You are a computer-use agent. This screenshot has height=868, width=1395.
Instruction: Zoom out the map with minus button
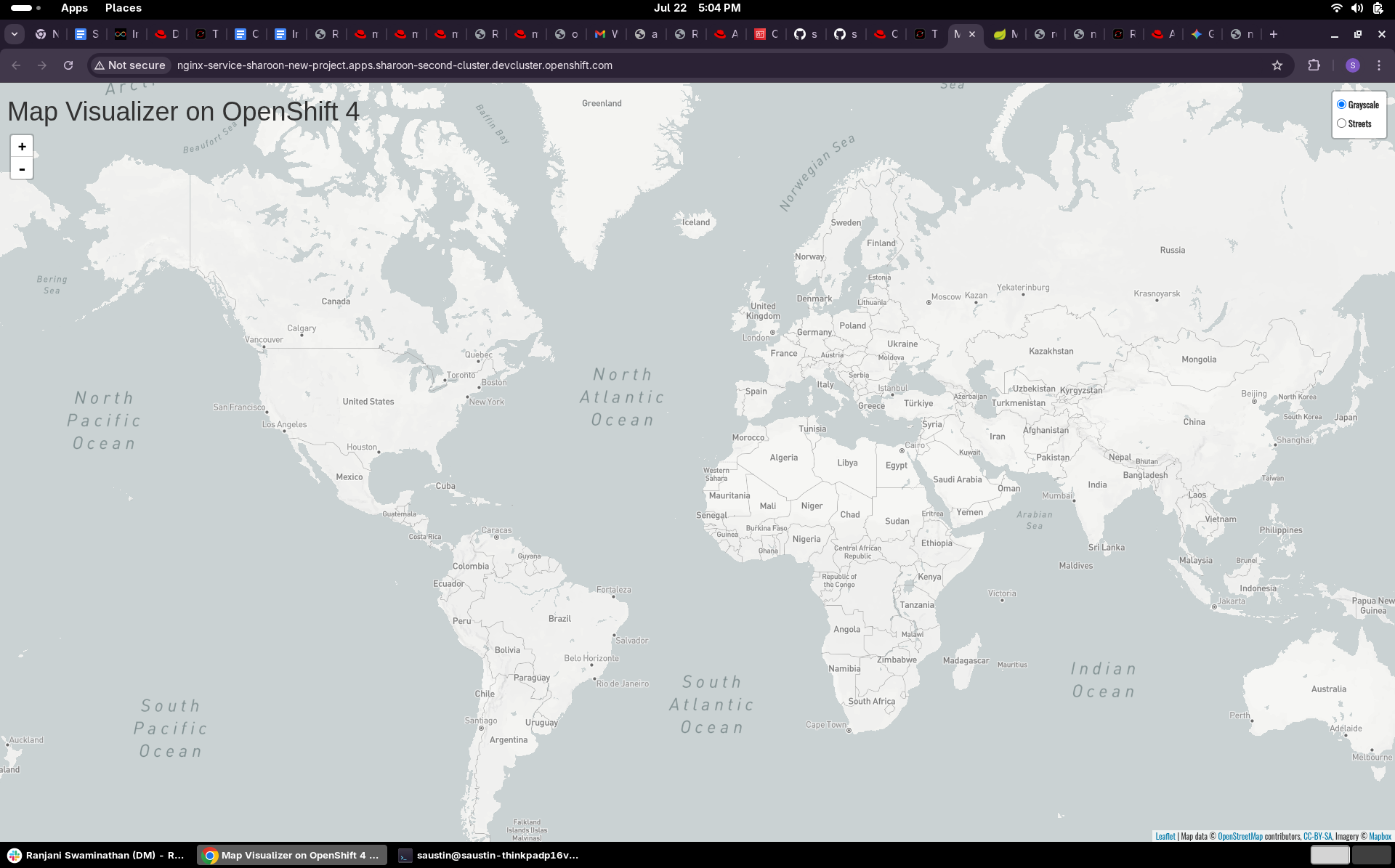(22, 169)
